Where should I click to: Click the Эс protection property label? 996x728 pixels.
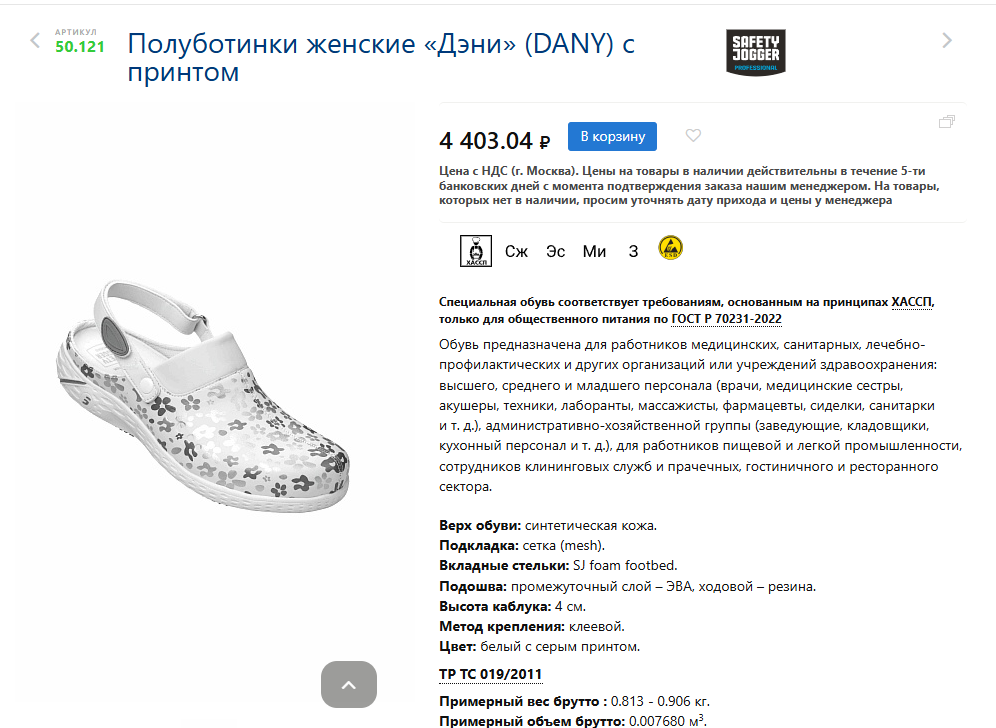tap(556, 252)
